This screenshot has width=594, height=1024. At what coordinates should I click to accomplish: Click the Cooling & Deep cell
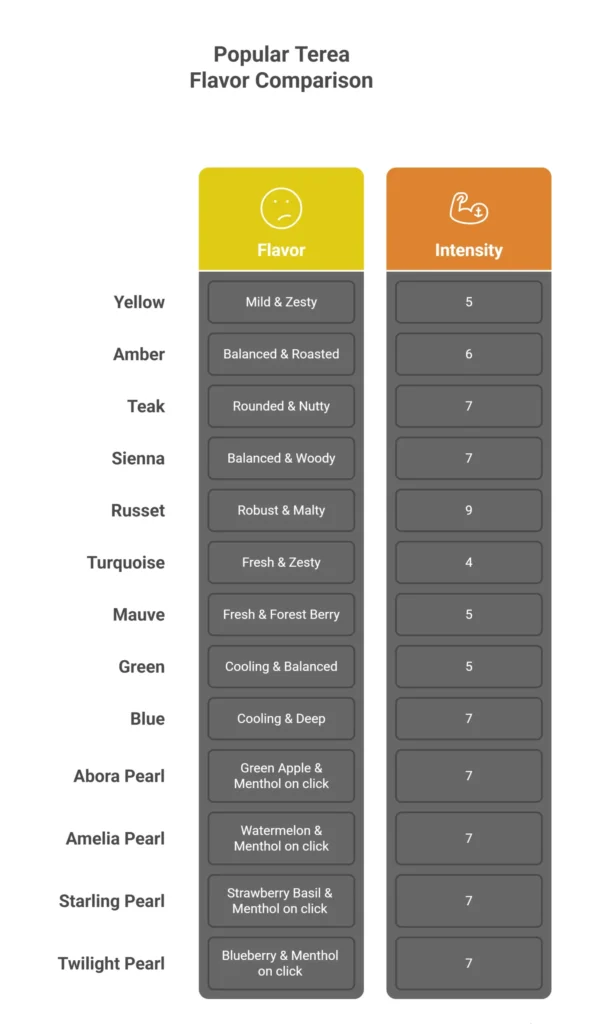(x=281, y=718)
